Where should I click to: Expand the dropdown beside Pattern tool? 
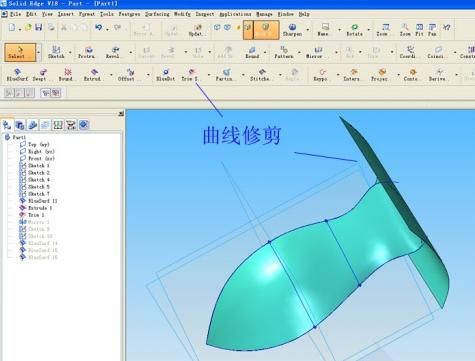click(299, 52)
